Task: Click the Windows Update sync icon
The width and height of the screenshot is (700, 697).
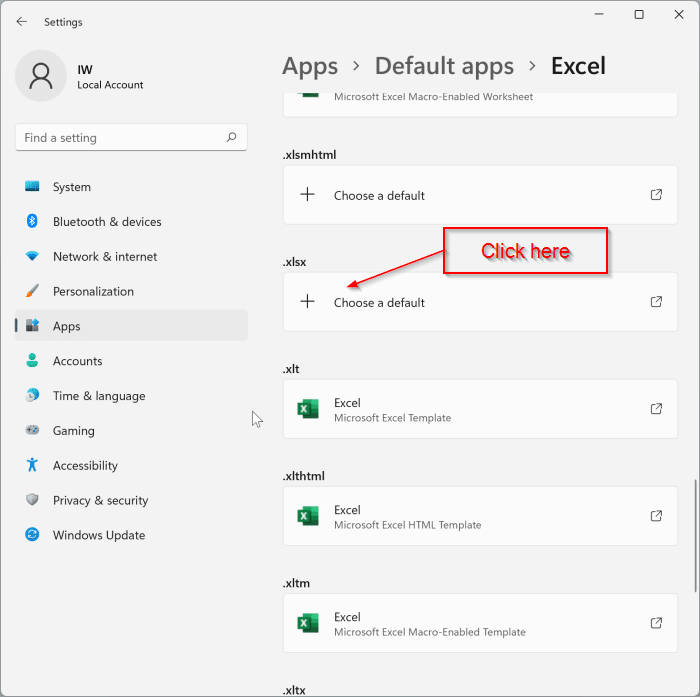Action: coord(32,534)
